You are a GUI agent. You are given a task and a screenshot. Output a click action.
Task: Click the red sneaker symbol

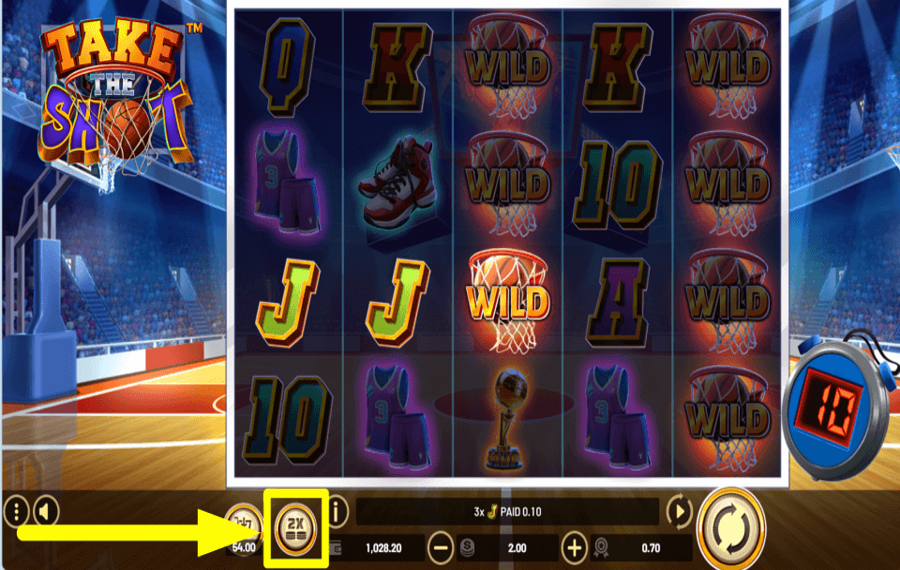[x=398, y=183]
